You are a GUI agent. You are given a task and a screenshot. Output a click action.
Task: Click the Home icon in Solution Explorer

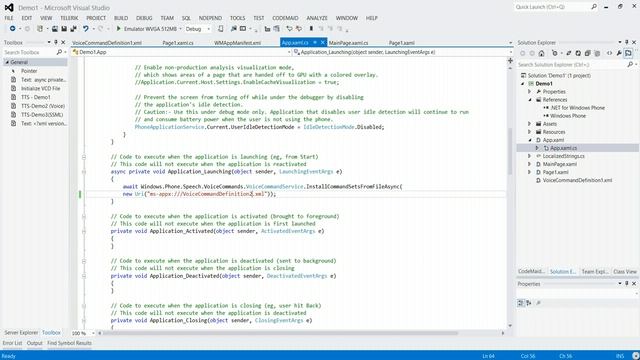coord(541,53)
